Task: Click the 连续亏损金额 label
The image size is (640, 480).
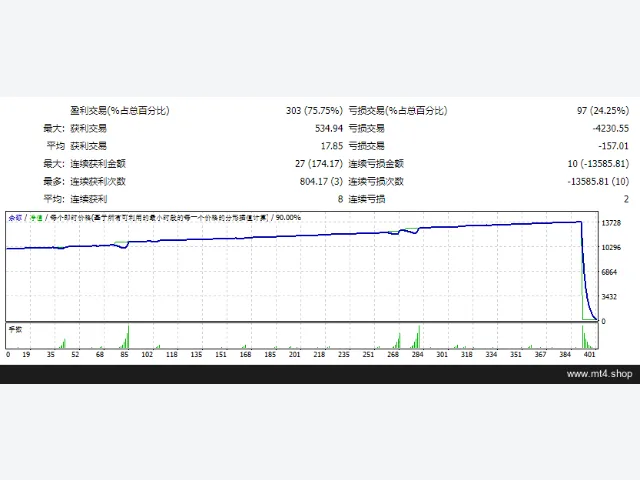Action: (x=376, y=164)
